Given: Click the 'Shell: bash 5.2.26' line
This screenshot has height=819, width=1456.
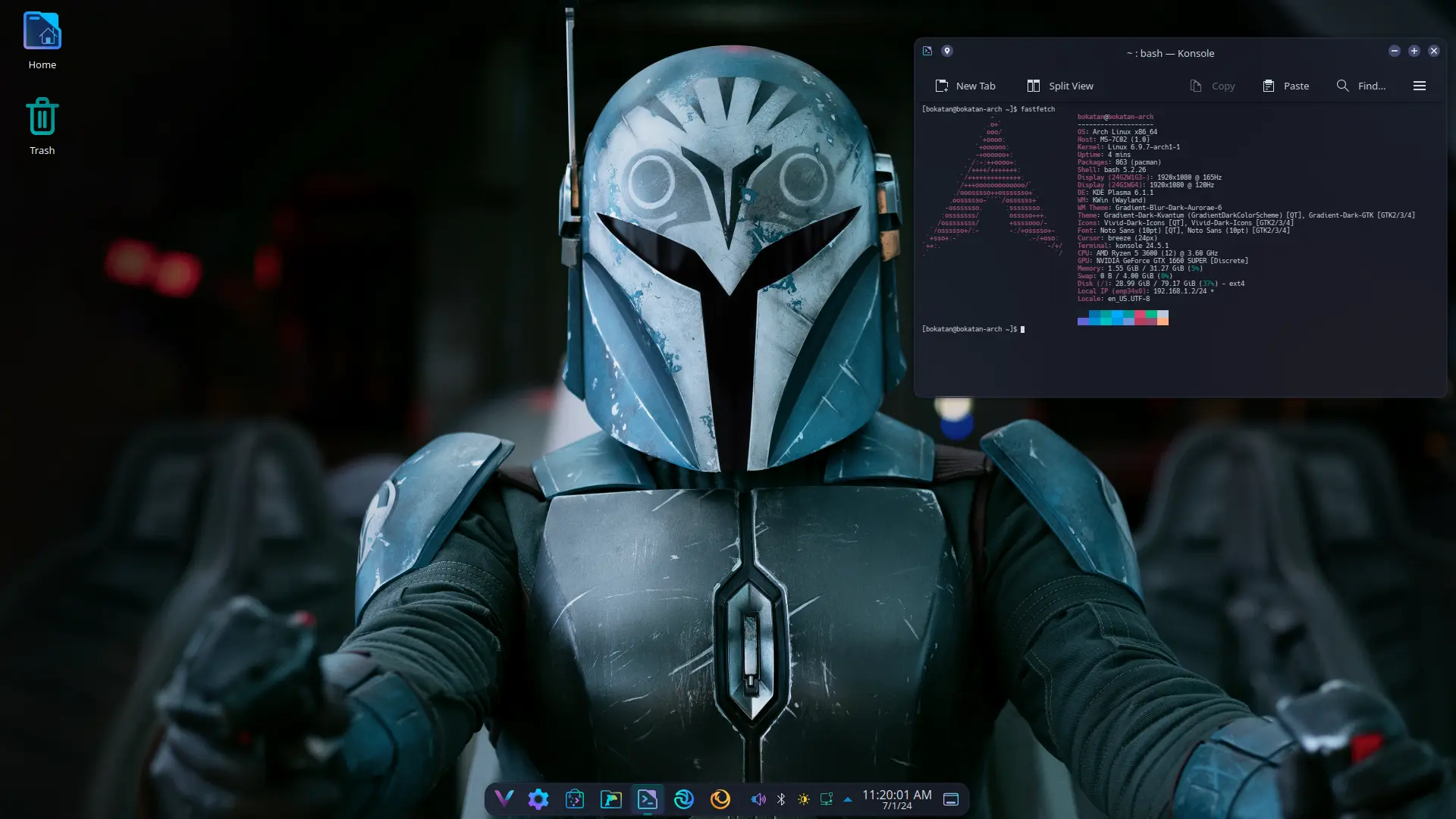Looking at the screenshot, I should [1112, 170].
